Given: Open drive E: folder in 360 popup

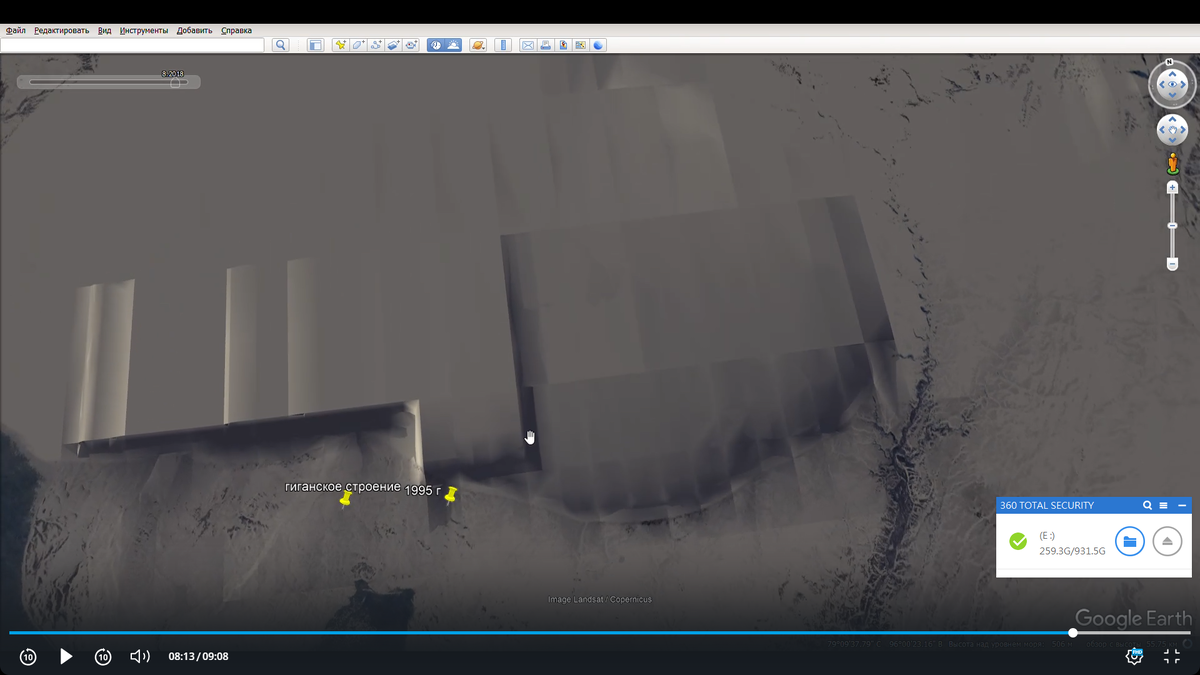Looking at the screenshot, I should 1130,542.
